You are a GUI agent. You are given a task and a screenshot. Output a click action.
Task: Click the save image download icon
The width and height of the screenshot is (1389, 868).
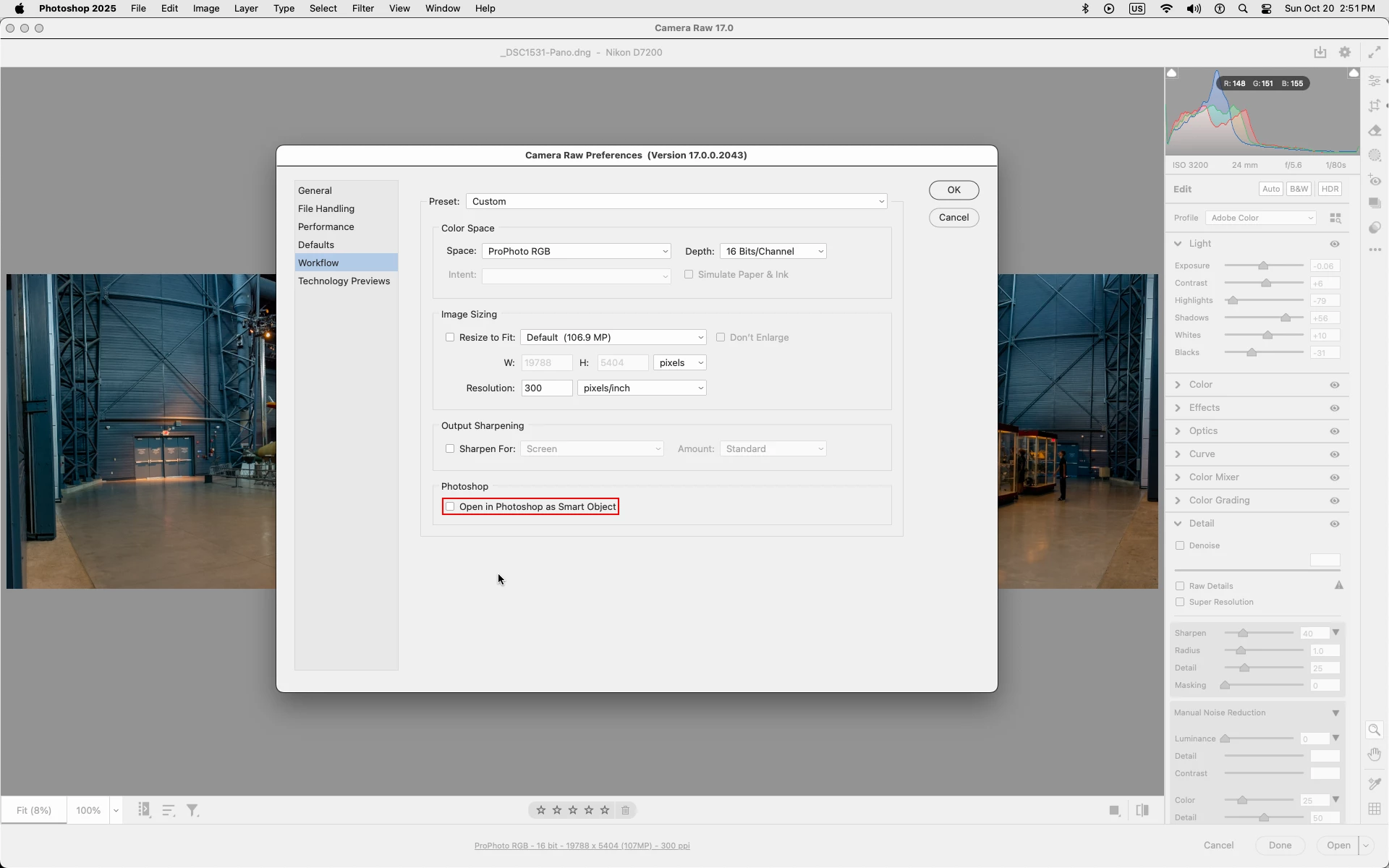tap(1320, 52)
